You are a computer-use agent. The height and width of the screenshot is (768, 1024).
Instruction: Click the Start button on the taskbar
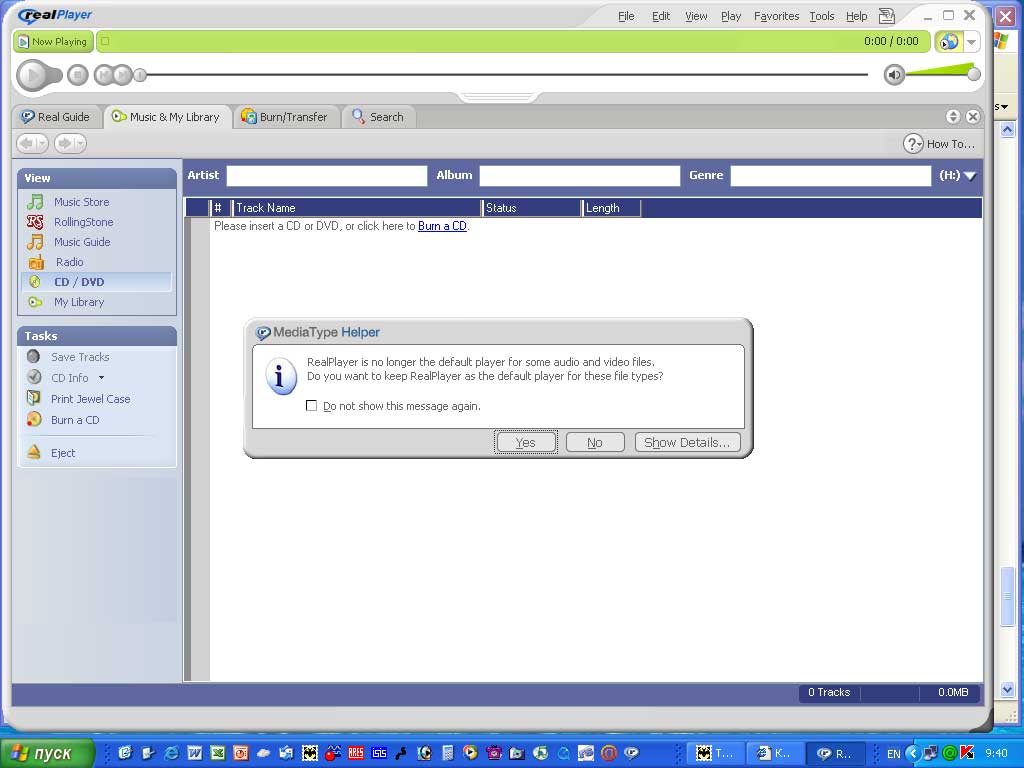pyautogui.click(x=47, y=753)
